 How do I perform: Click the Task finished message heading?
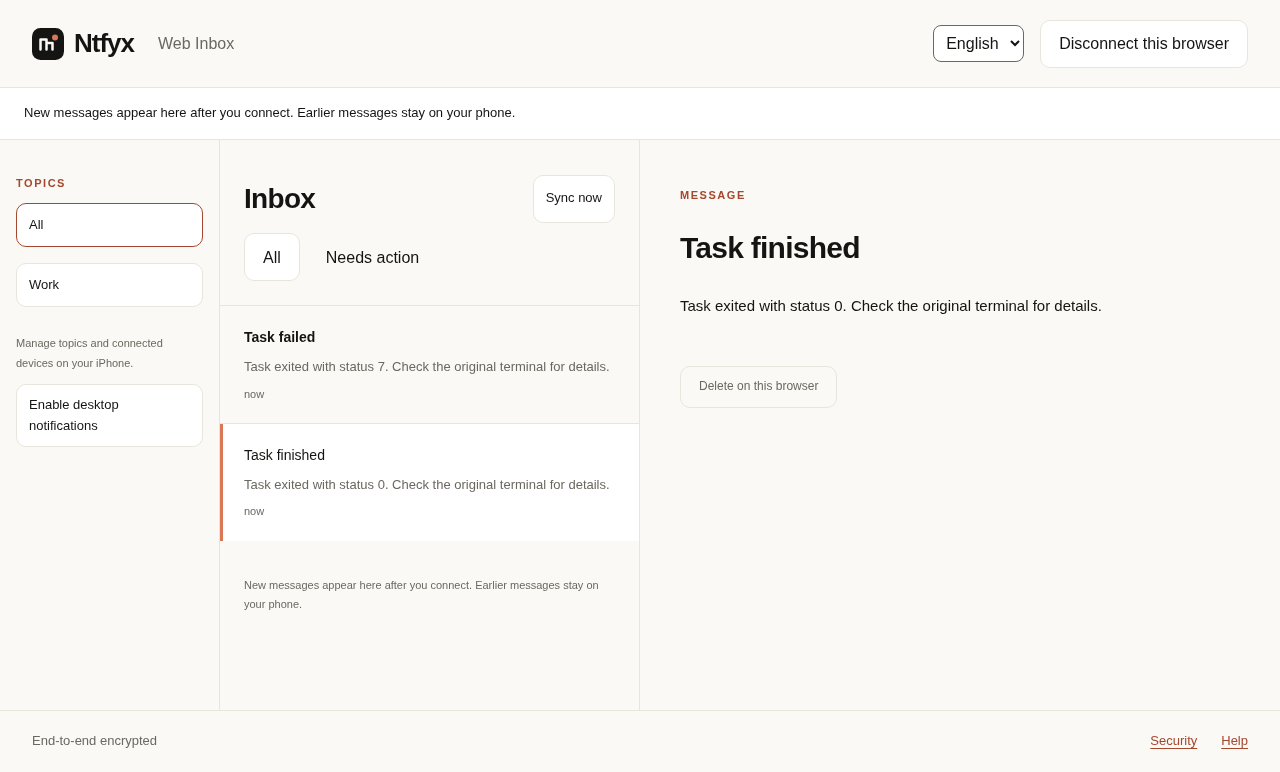point(770,248)
